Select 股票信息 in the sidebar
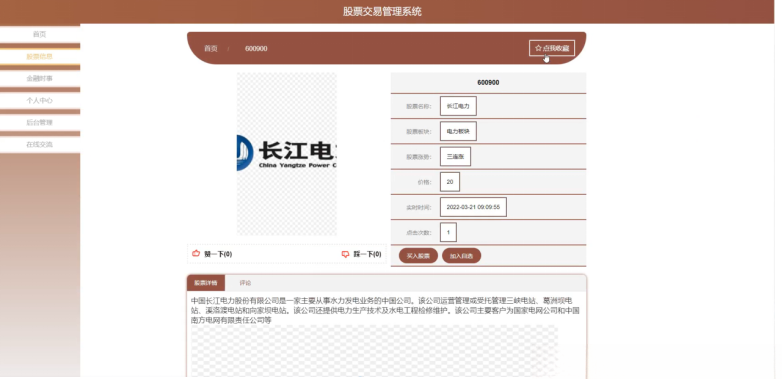782x379 pixels. point(39,56)
